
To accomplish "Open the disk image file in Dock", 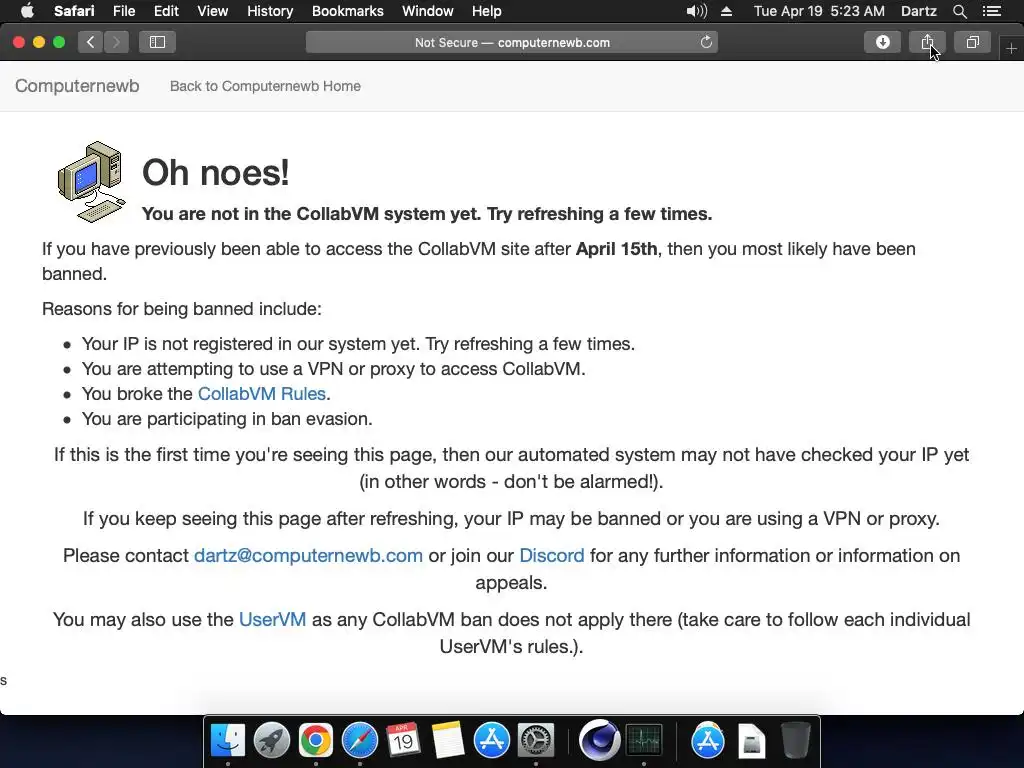I will pyautogui.click(x=752, y=741).
